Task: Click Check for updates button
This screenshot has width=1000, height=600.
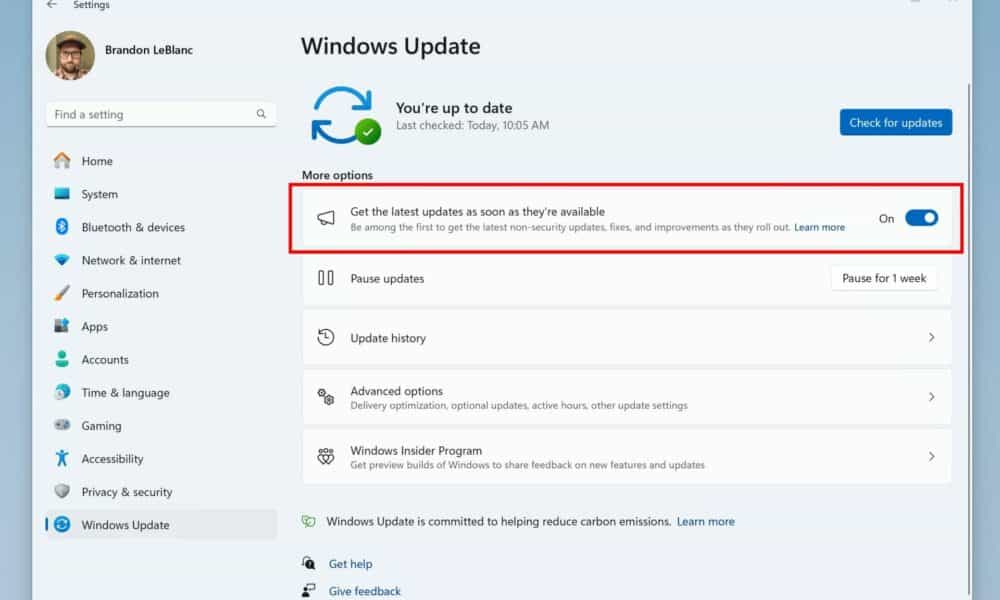Action: pos(895,122)
